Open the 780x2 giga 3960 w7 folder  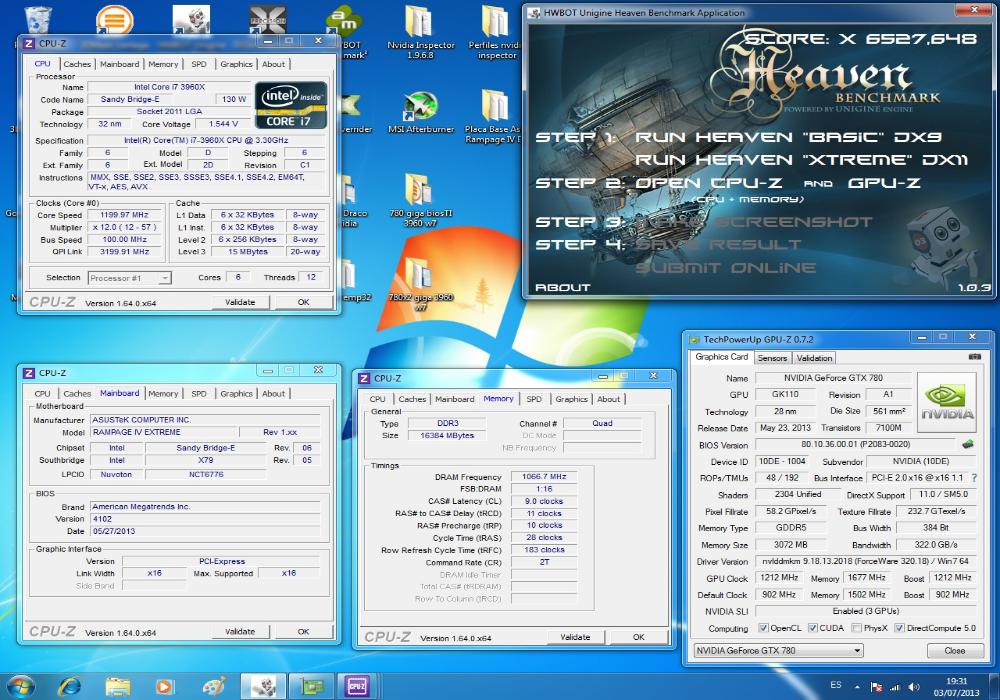(x=420, y=284)
